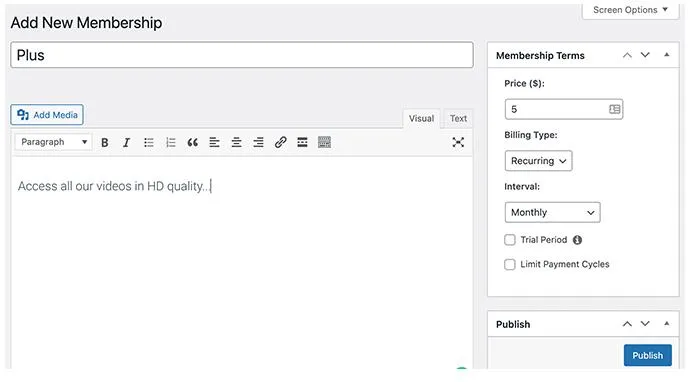The height and width of the screenshot is (382, 693).
Task: Check Limit Payment Cycles option
Action: pyautogui.click(x=510, y=264)
